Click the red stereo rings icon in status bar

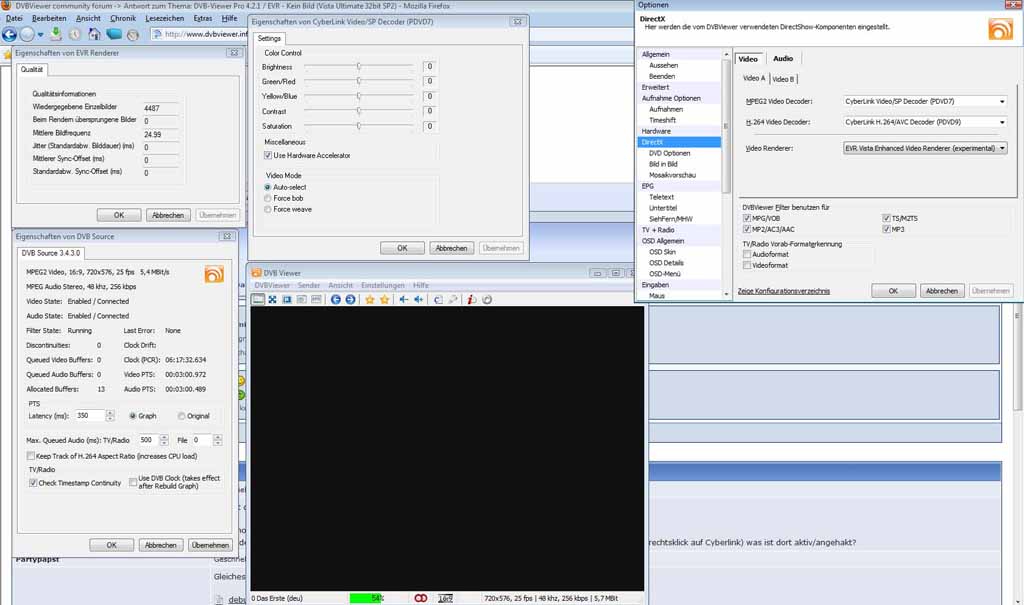pyautogui.click(x=421, y=598)
